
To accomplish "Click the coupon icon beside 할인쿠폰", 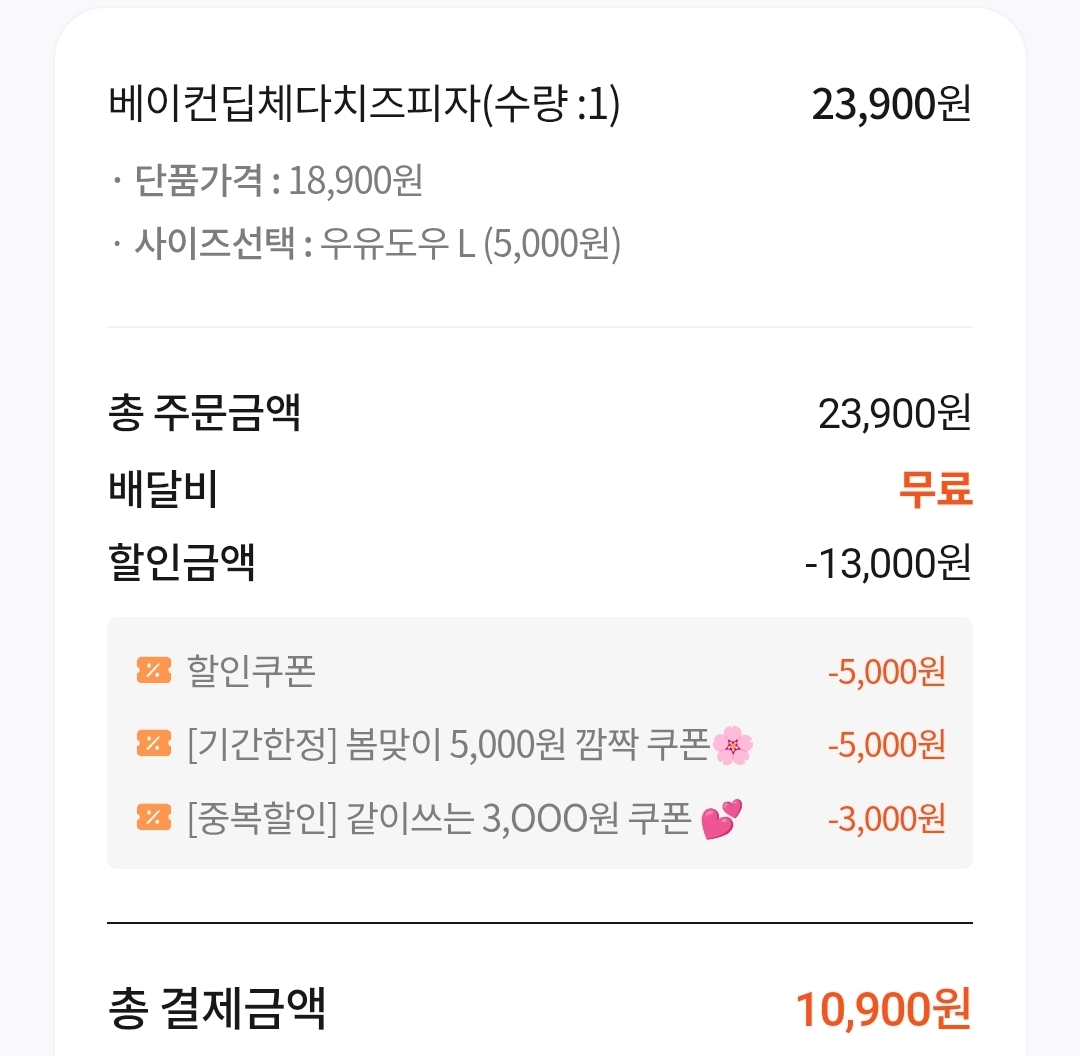I will 154,670.
